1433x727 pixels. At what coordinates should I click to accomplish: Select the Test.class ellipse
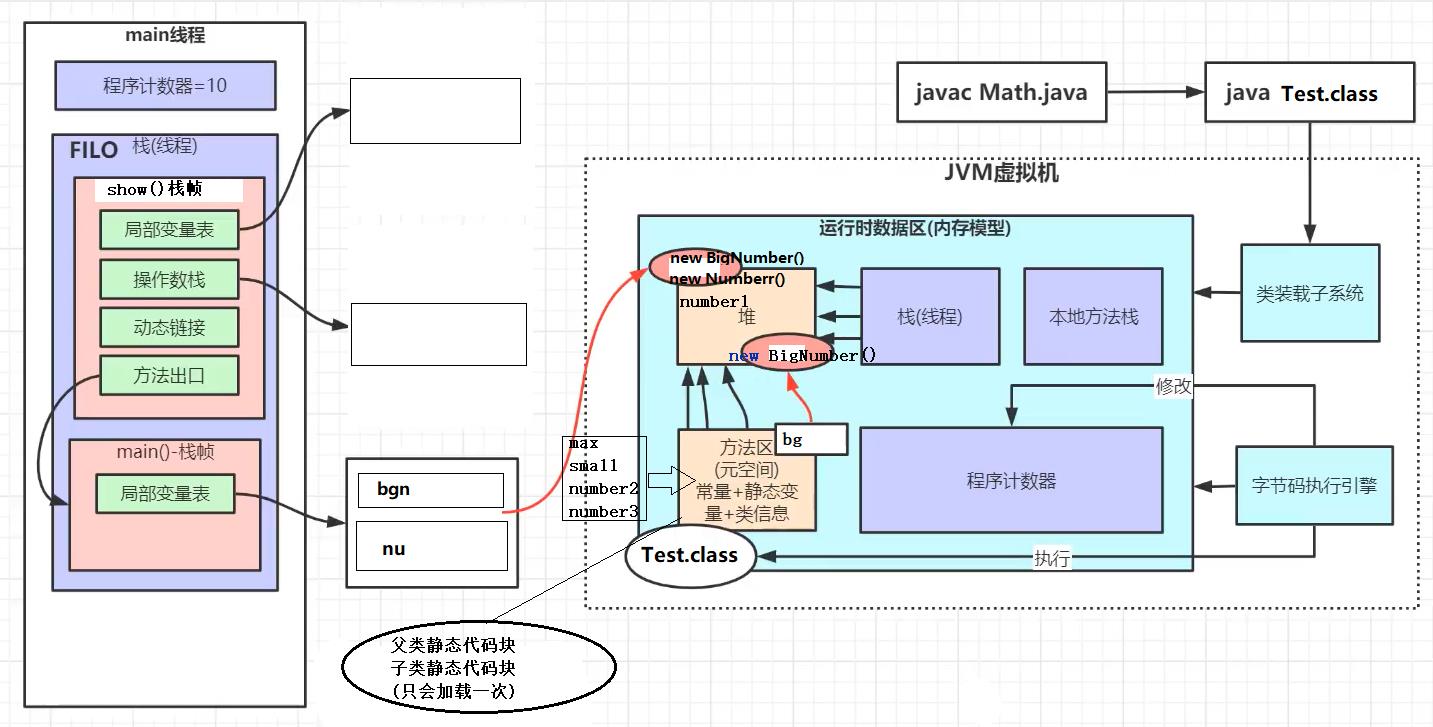pyautogui.click(x=690, y=555)
